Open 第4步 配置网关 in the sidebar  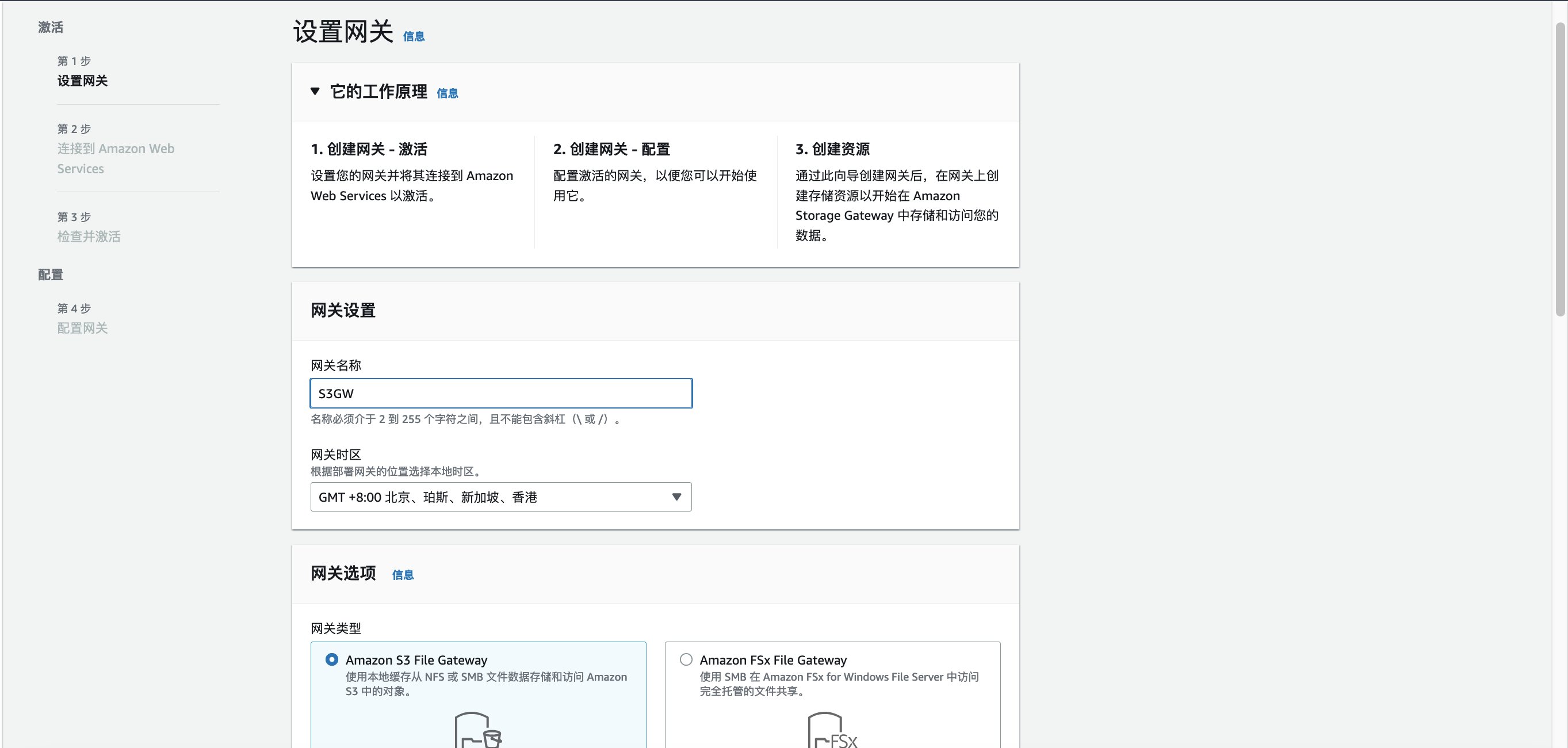tap(82, 328)
